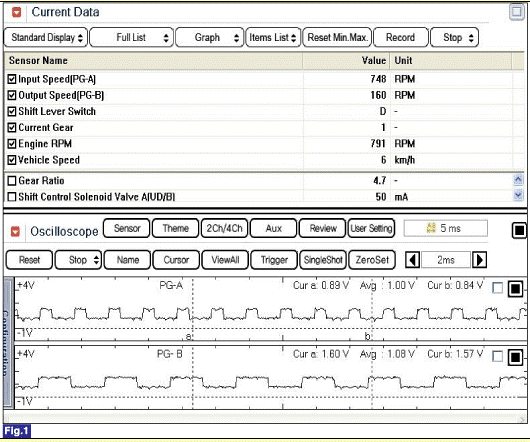Select the 2Ch/4Ch oscilloscope tab
The image size is (530, 442).
coord(224,228)
